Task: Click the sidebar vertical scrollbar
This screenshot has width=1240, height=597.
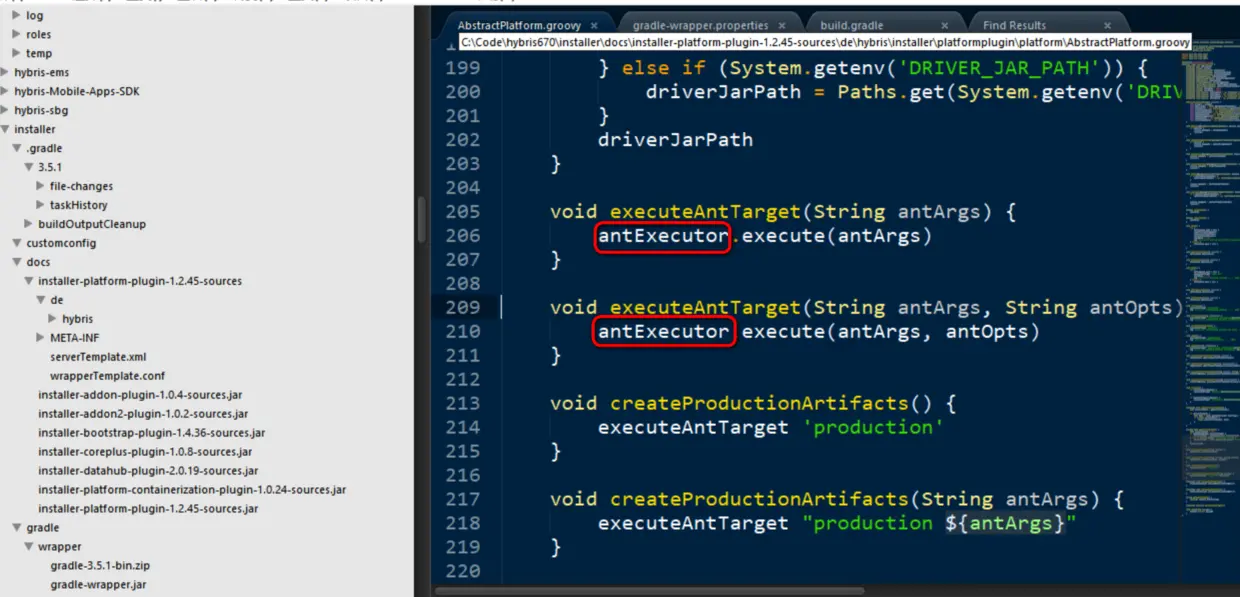Action: click(421, 220)
